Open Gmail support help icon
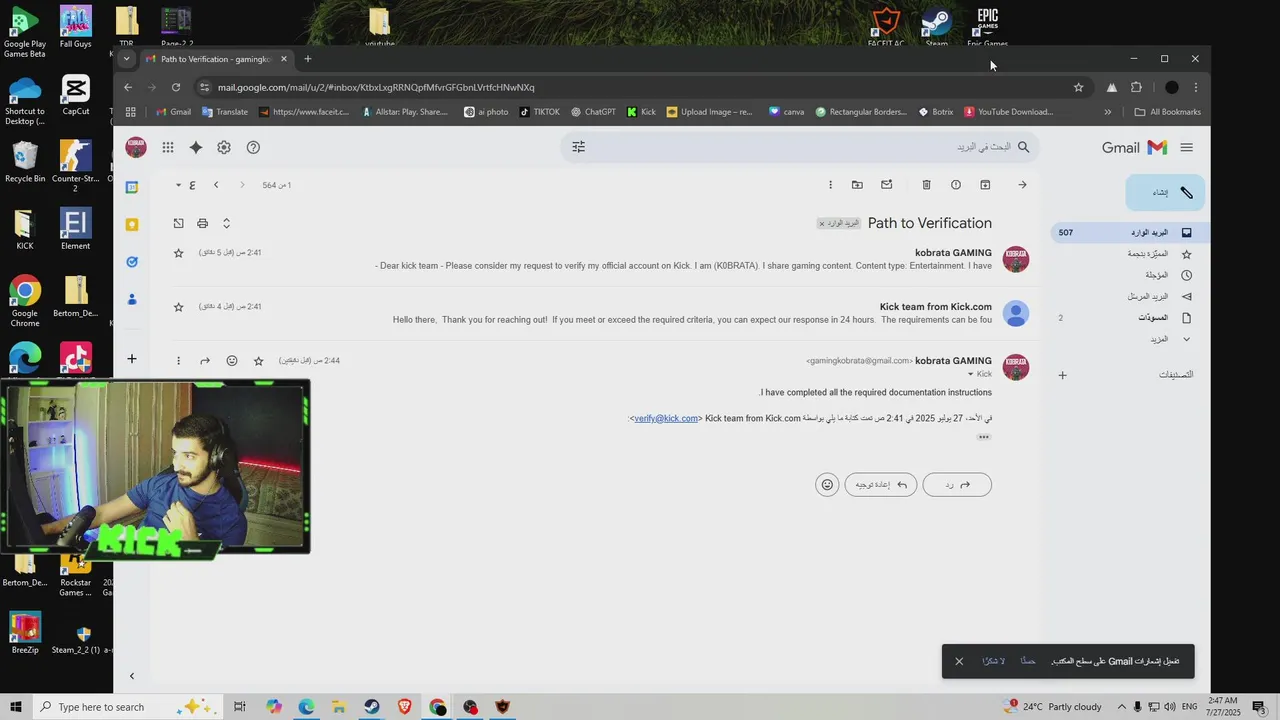 tap(253, 147)
